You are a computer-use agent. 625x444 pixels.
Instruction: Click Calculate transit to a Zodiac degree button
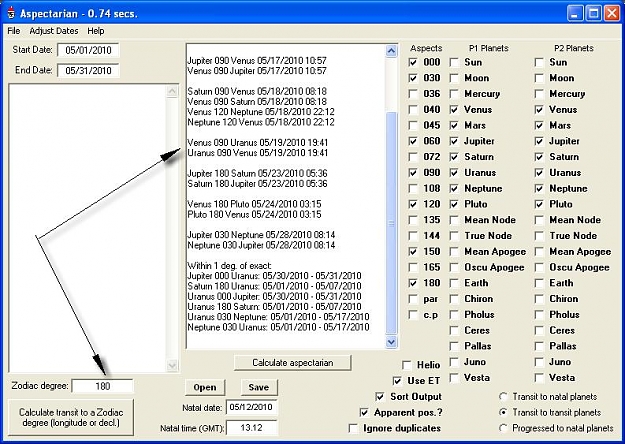(x=71, y=417)
